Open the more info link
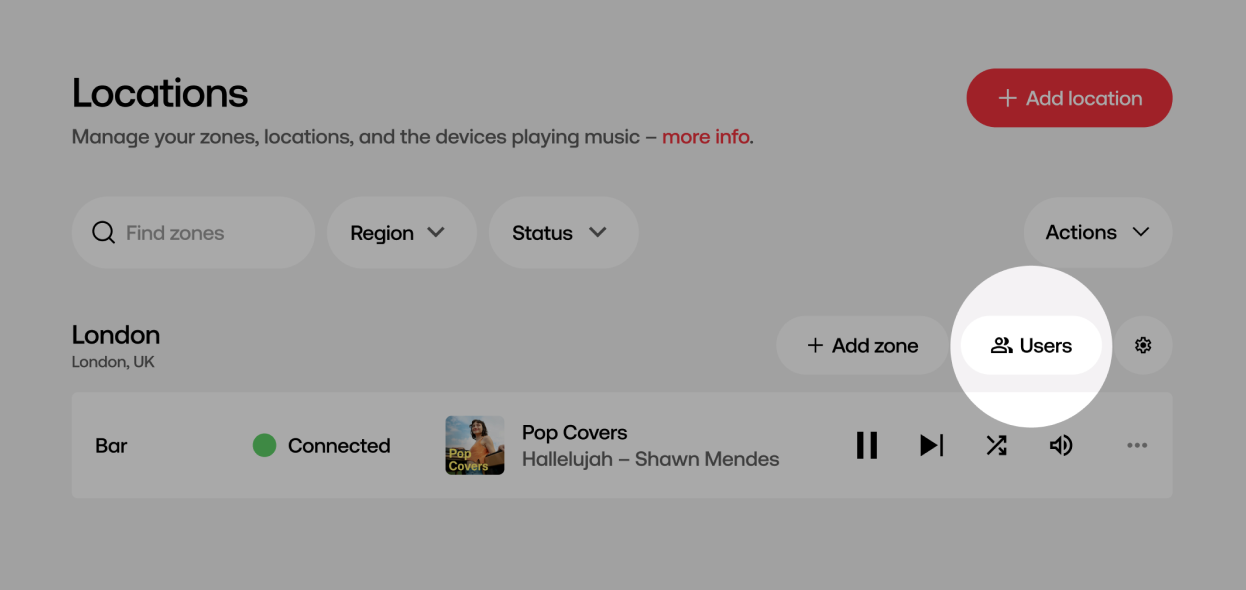The image size is (1246, 590). coord(705,136)
